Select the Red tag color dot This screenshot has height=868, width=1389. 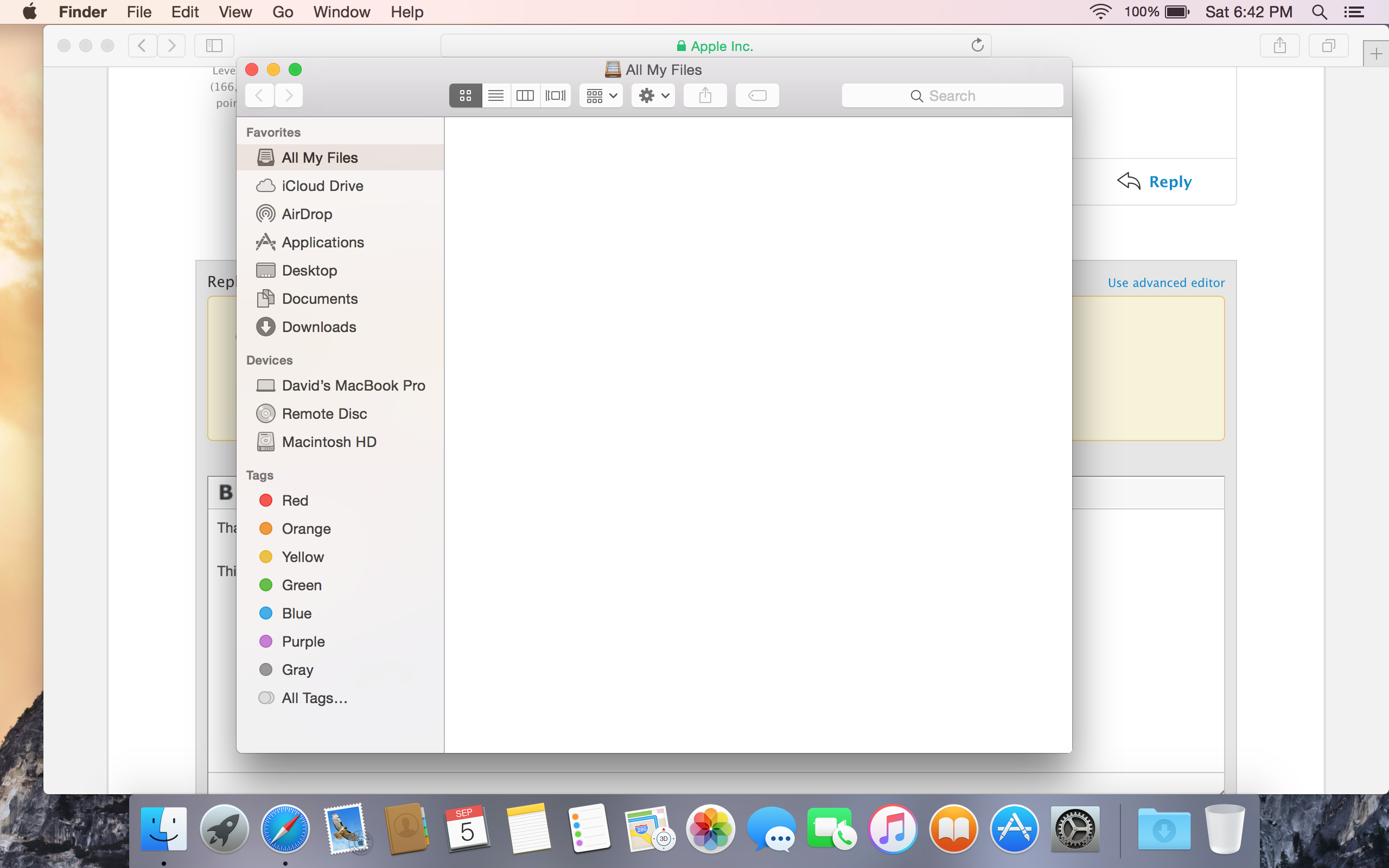click(266, 500)
